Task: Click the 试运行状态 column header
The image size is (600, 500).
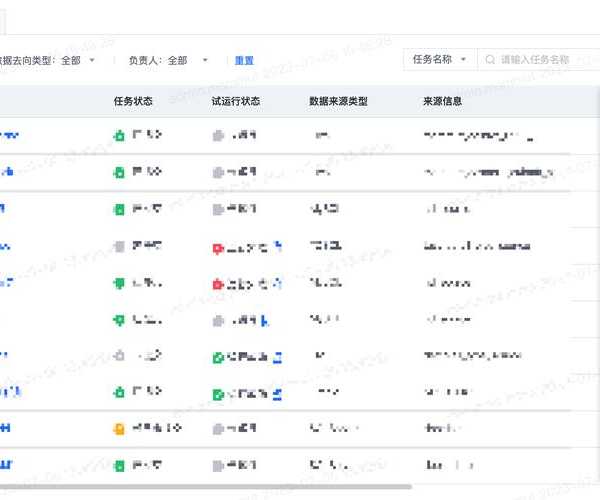Action: [x=236, y=101]
